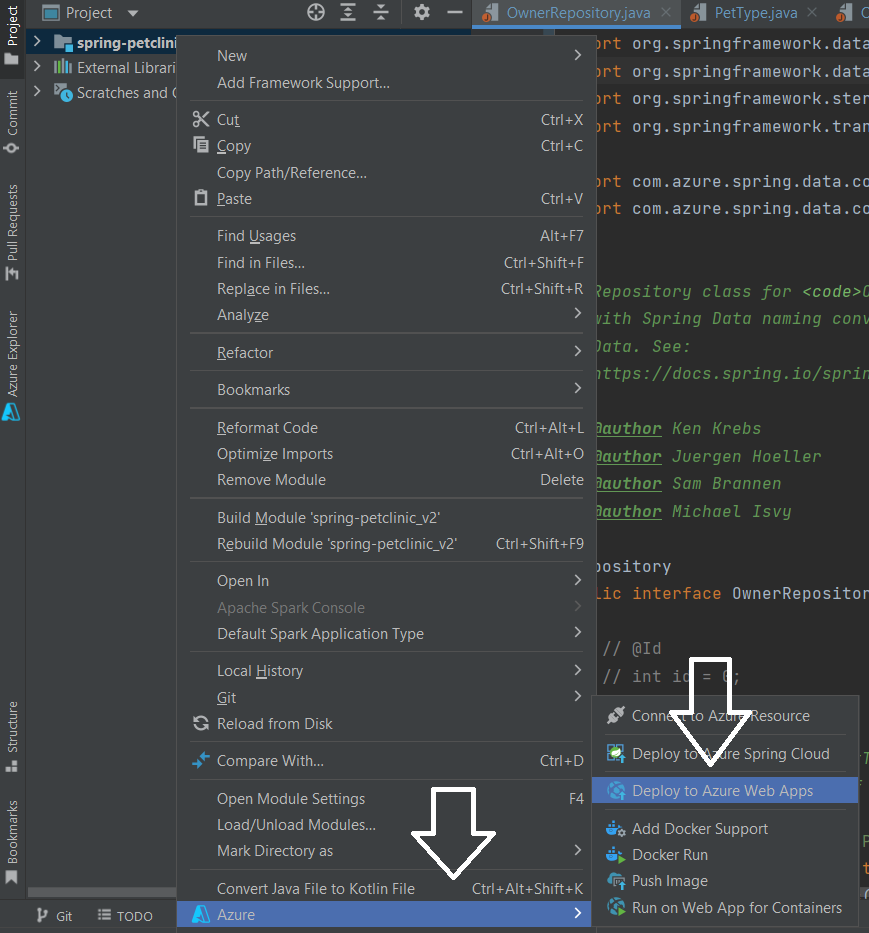Click Deploy to Azure Spring Cloud icon
869x933 pixels.
click(x=615, y=753)
